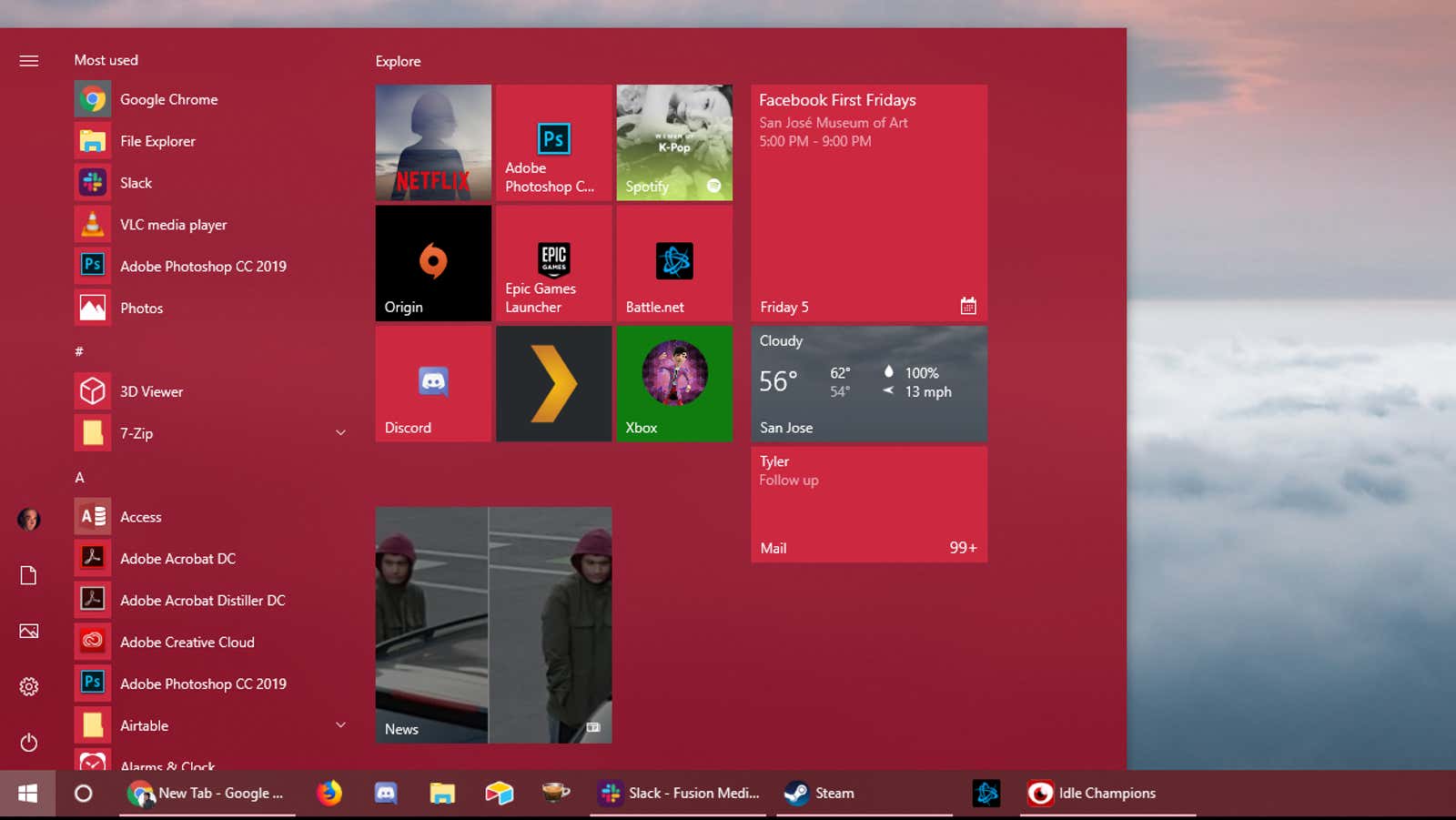Start VLC media player
The height and width of the screenshot is (820, 1456).
tap(209, 225)
